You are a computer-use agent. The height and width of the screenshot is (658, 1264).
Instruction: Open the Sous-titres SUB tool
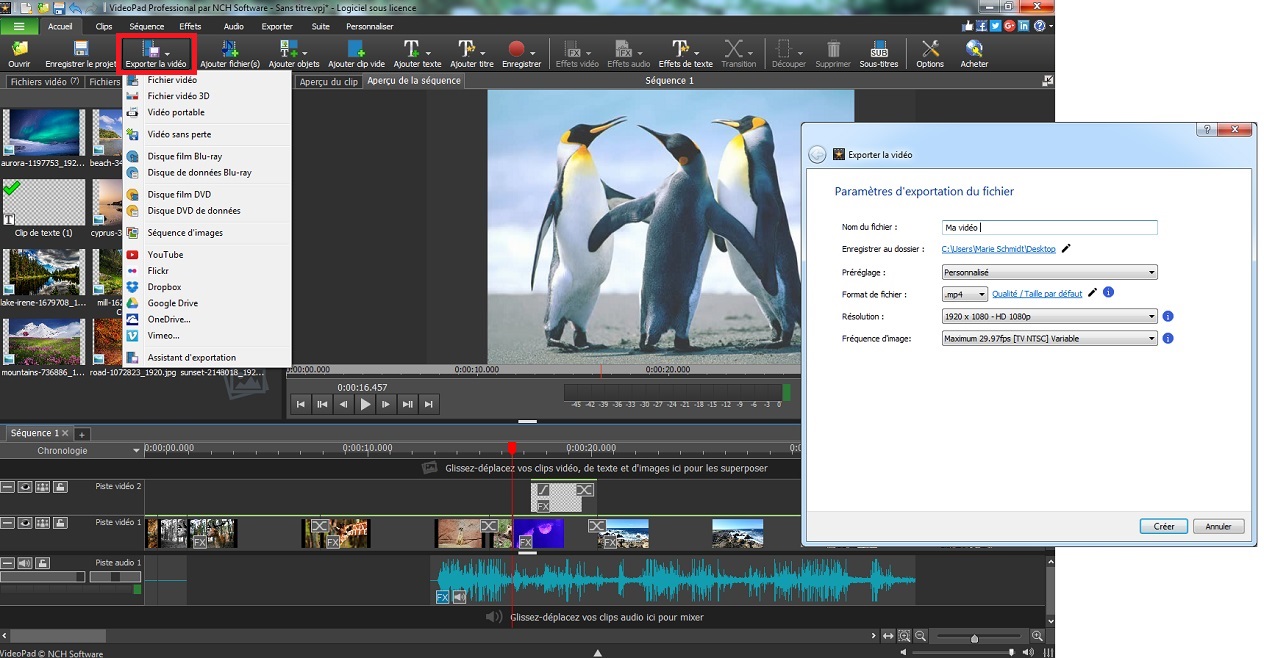pyautogui.click(x=879, y=54)
